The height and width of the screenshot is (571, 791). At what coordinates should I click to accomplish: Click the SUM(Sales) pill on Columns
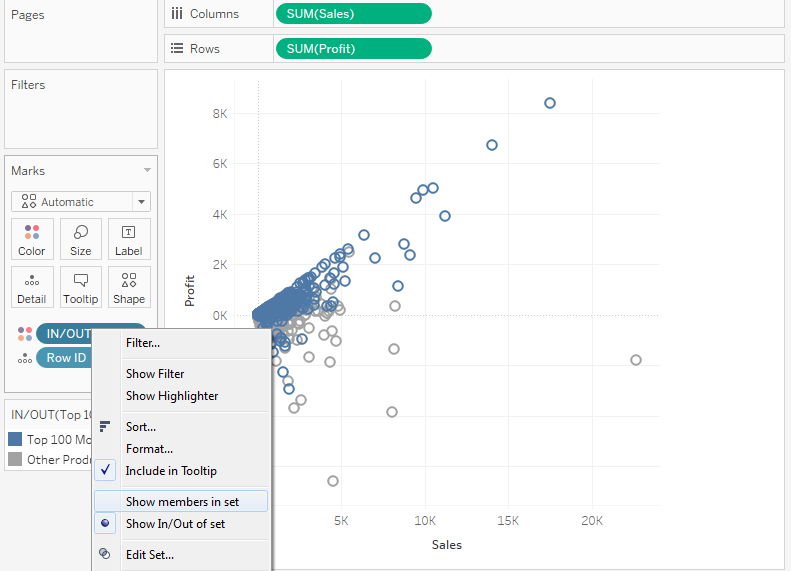pos(352,13)
